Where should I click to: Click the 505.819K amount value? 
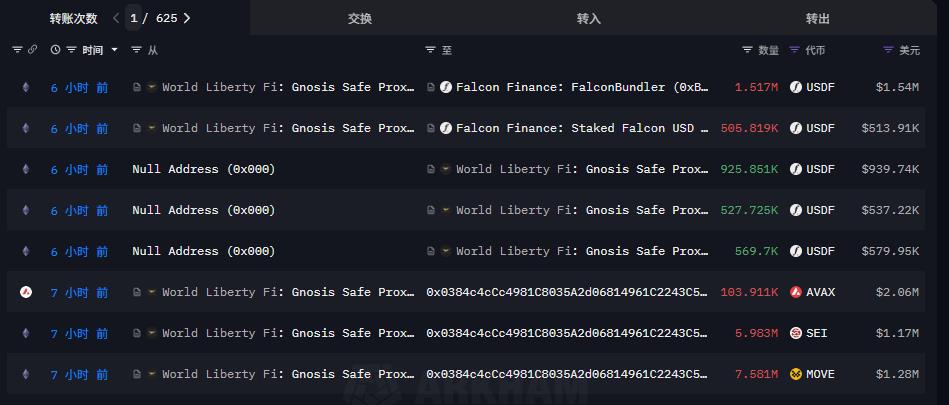click(749, 128)
